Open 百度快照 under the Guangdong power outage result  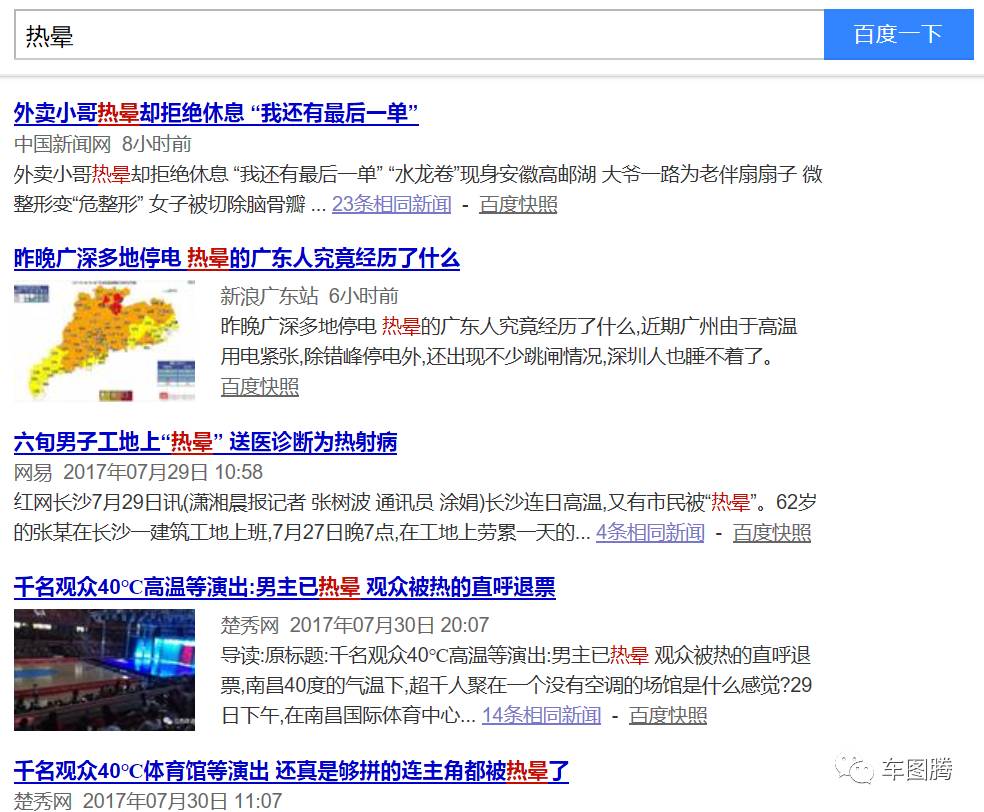click(x=259, y=386)
